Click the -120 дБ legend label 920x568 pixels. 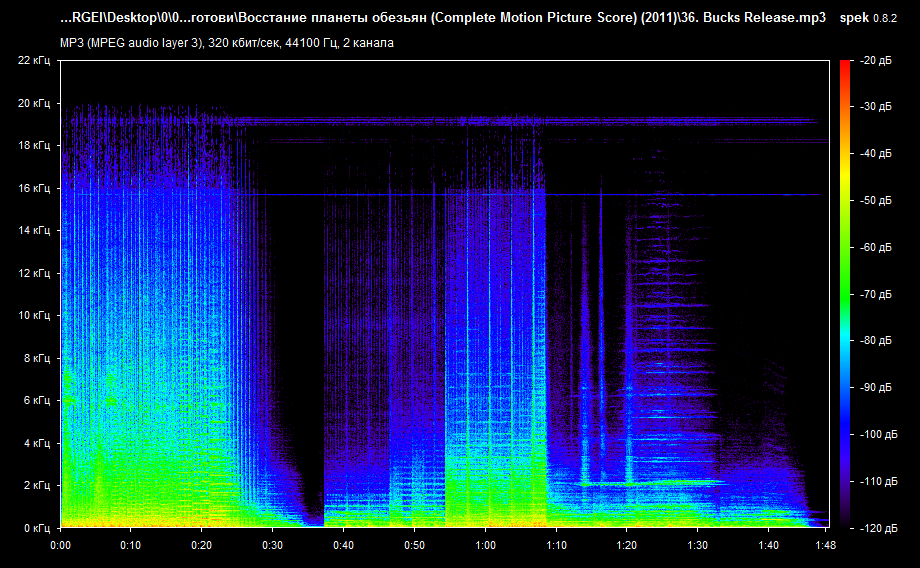pyautogui.click(x=878, y=528)
